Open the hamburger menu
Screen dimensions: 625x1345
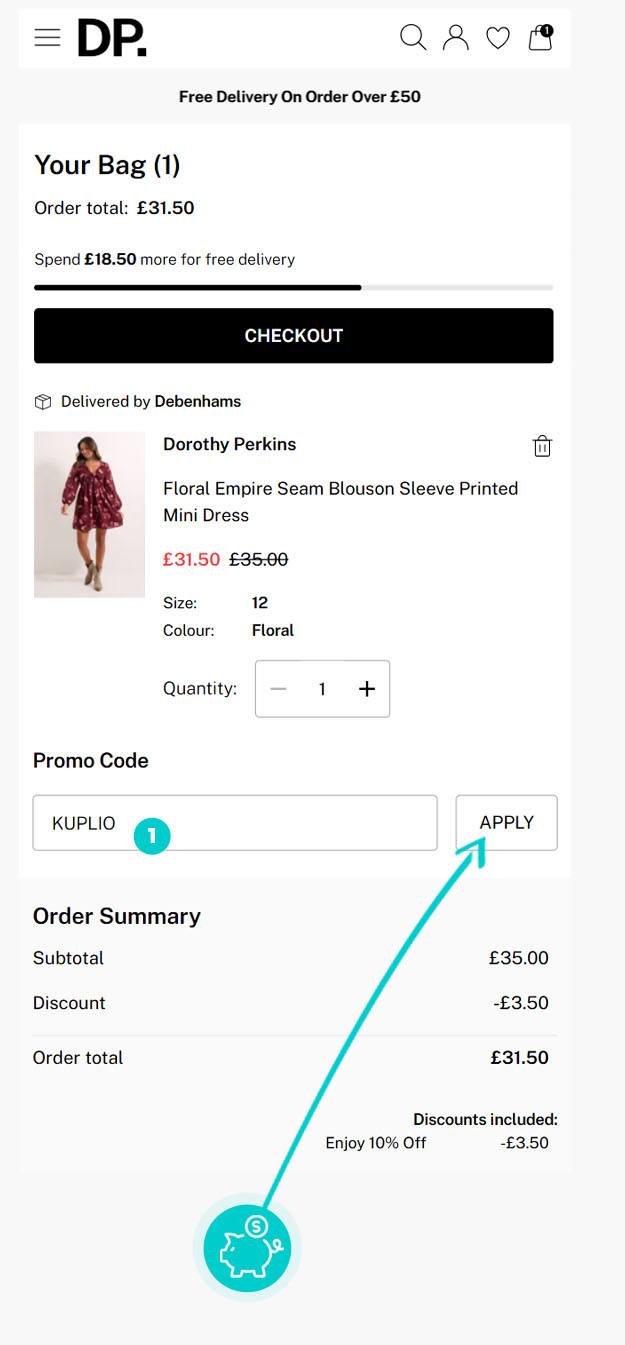pos(47,38)
